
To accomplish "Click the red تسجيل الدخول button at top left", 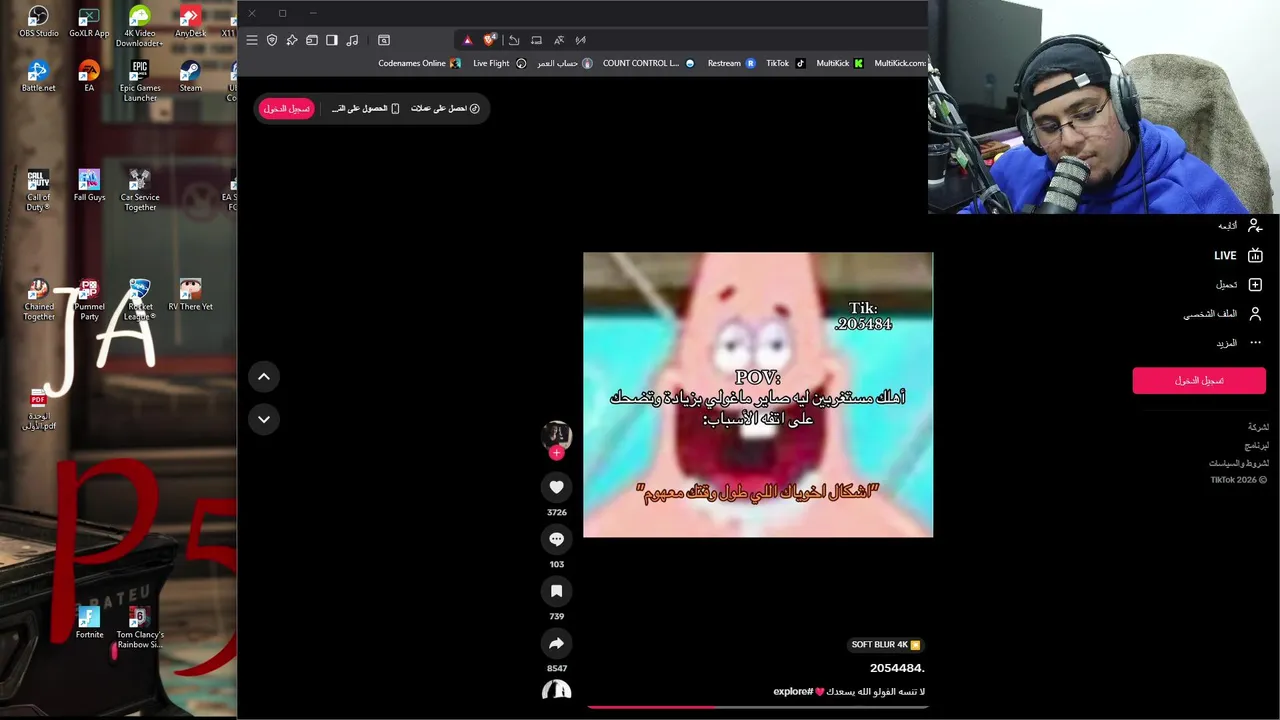I will coord(287,108).
